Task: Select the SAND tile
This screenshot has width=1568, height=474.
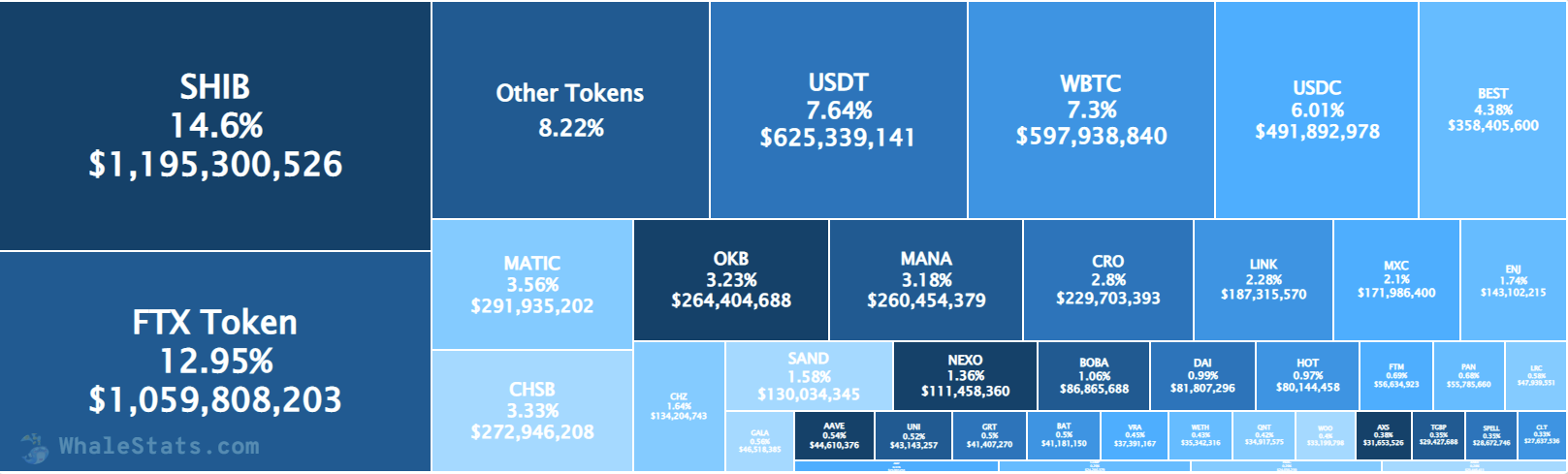Action: 809,376
